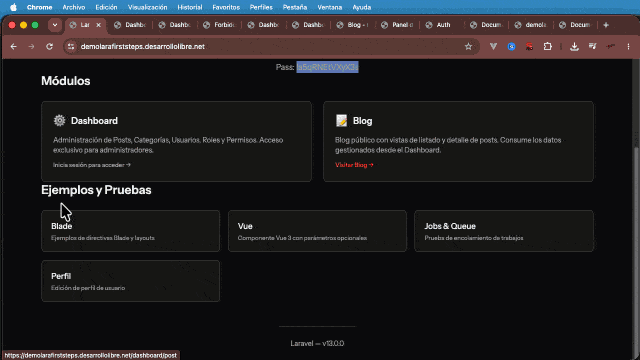Reload the page with refresh icon
This screenshot has height=360, width=640.
49,47
